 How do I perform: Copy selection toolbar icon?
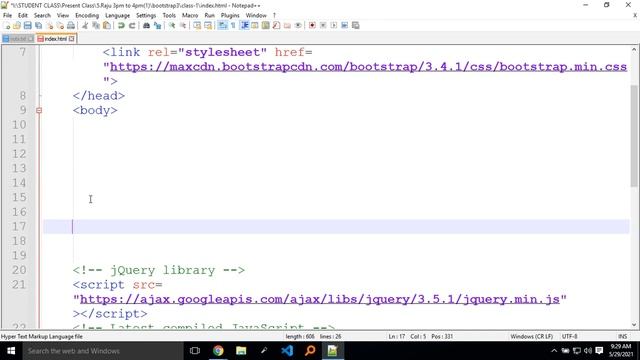(96, 25)
